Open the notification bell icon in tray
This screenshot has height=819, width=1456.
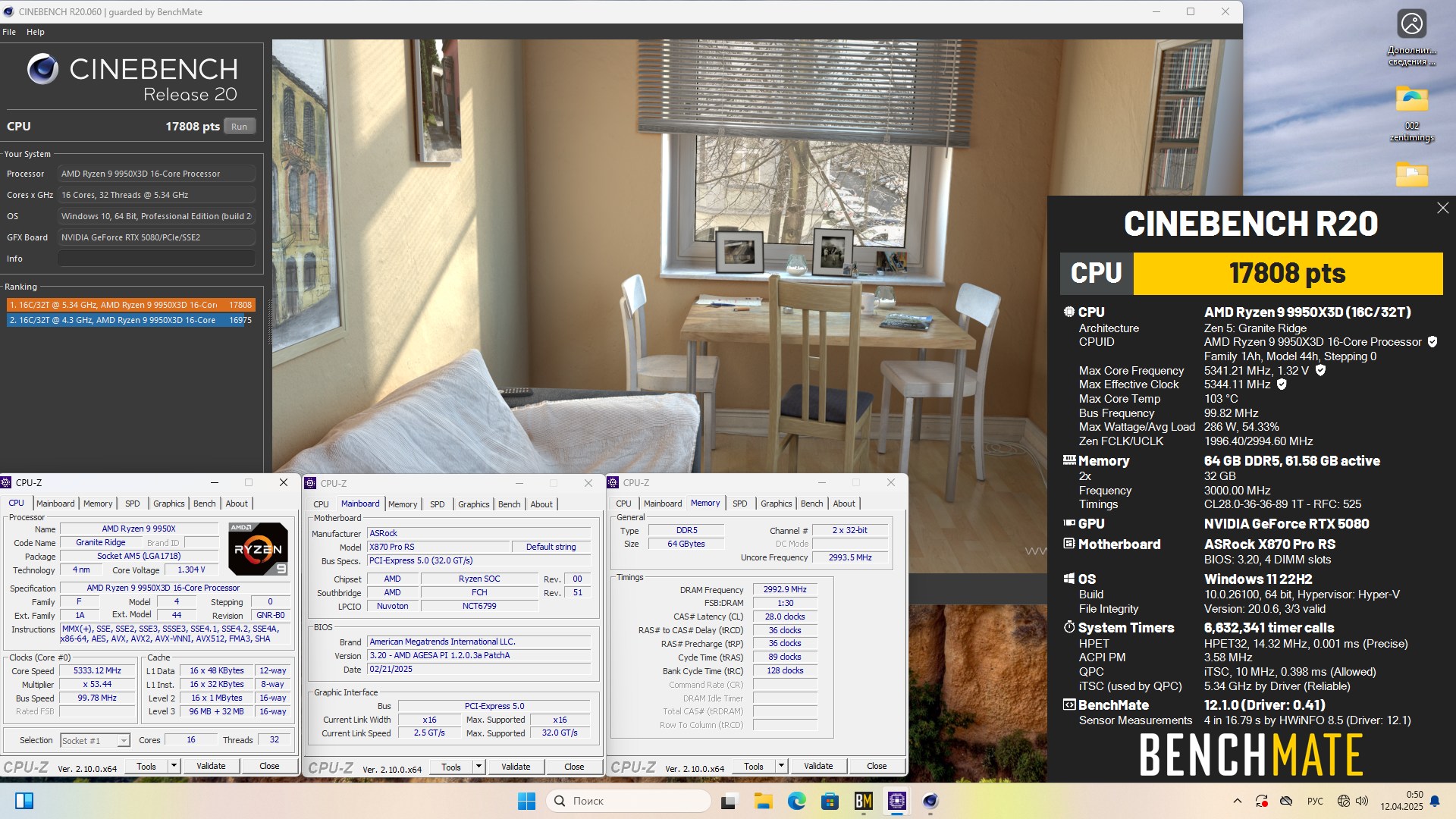[x=1435, y=801]
